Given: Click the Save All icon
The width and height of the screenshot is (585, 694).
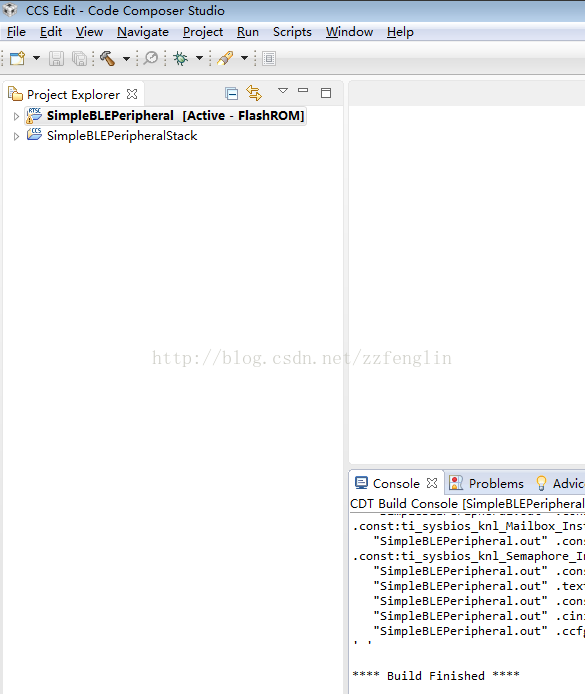Looking at the screenshot, I should pyautogui.click(x=80, y=58).
